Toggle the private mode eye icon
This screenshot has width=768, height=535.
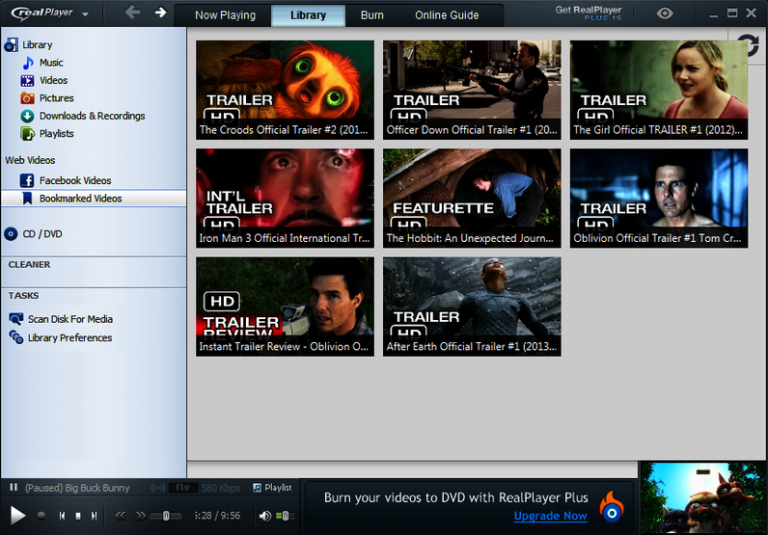tap(664, 13)
